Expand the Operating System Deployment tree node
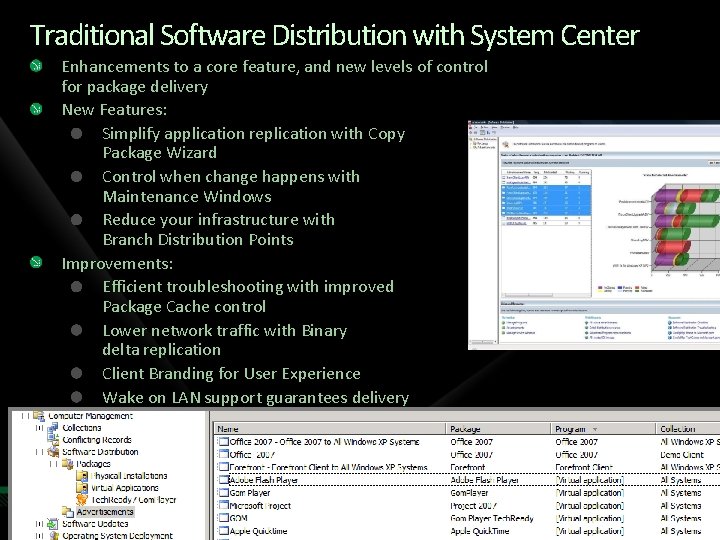 point(39,535)
